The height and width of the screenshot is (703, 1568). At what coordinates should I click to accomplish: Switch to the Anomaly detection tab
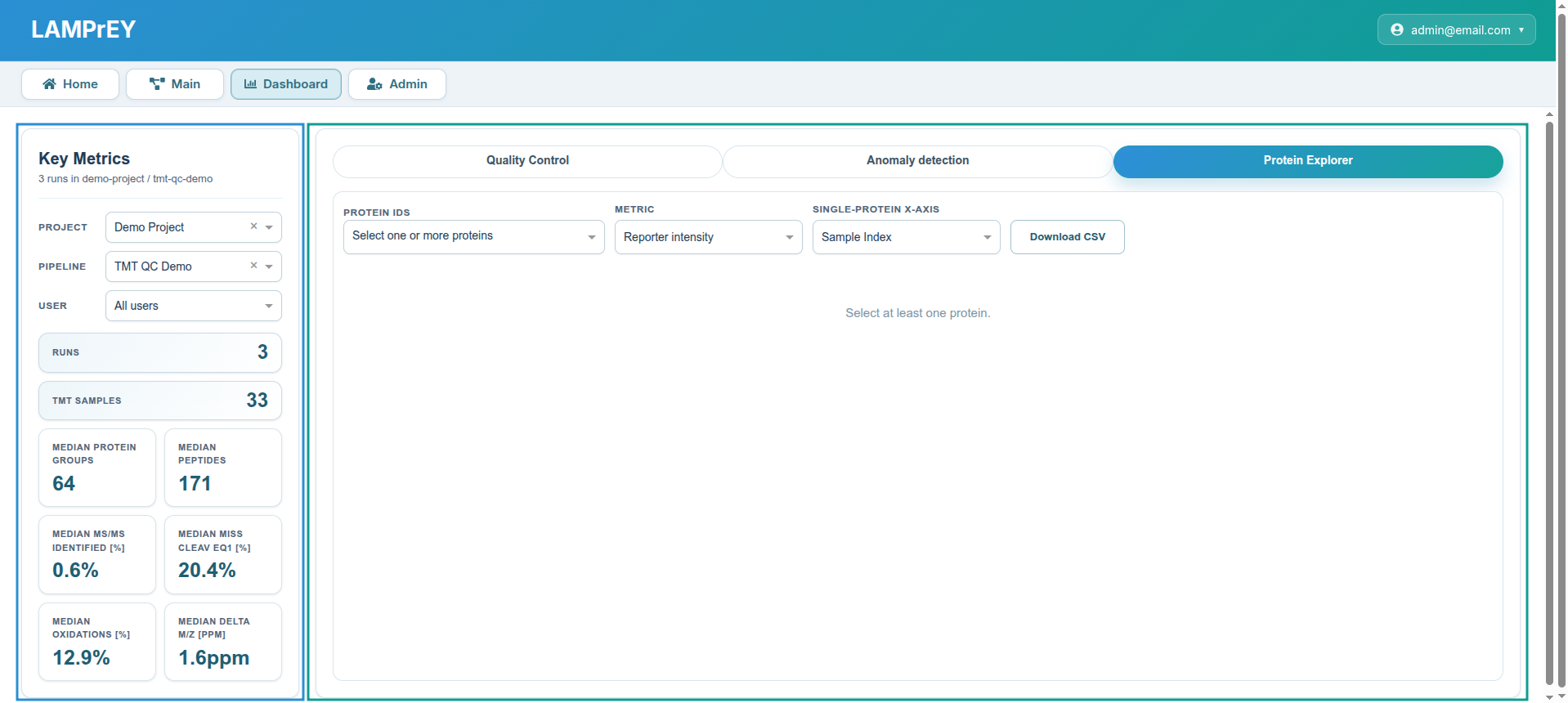(x=917, y=161)
